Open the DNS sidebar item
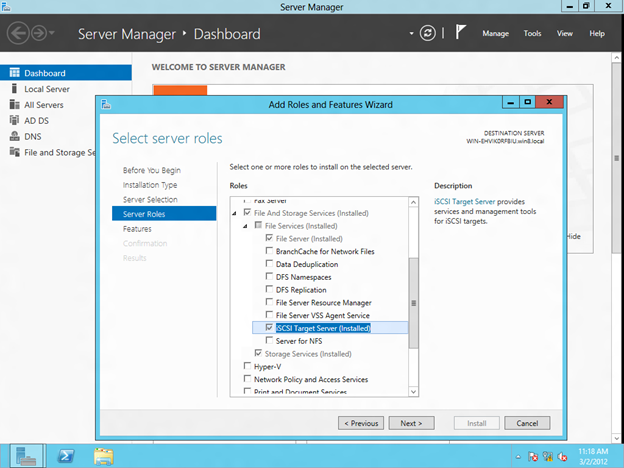 coord(33,136)
